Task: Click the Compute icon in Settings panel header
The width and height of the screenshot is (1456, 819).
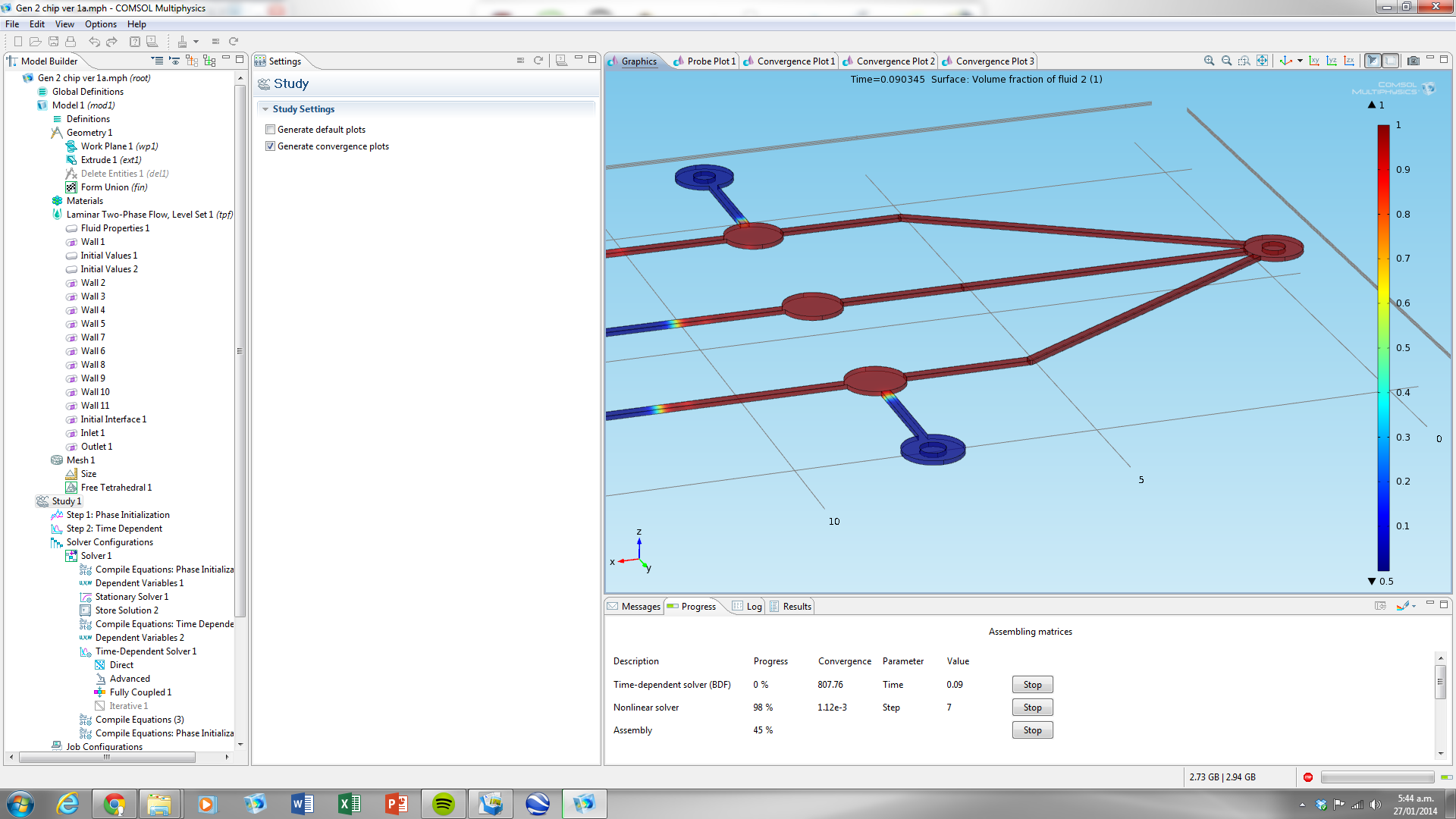Action: click(520, 61)
